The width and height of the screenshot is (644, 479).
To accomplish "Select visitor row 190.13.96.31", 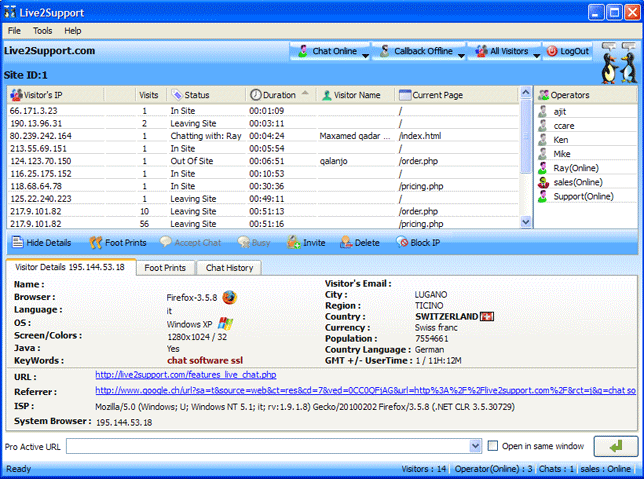I will click(263, 123).
